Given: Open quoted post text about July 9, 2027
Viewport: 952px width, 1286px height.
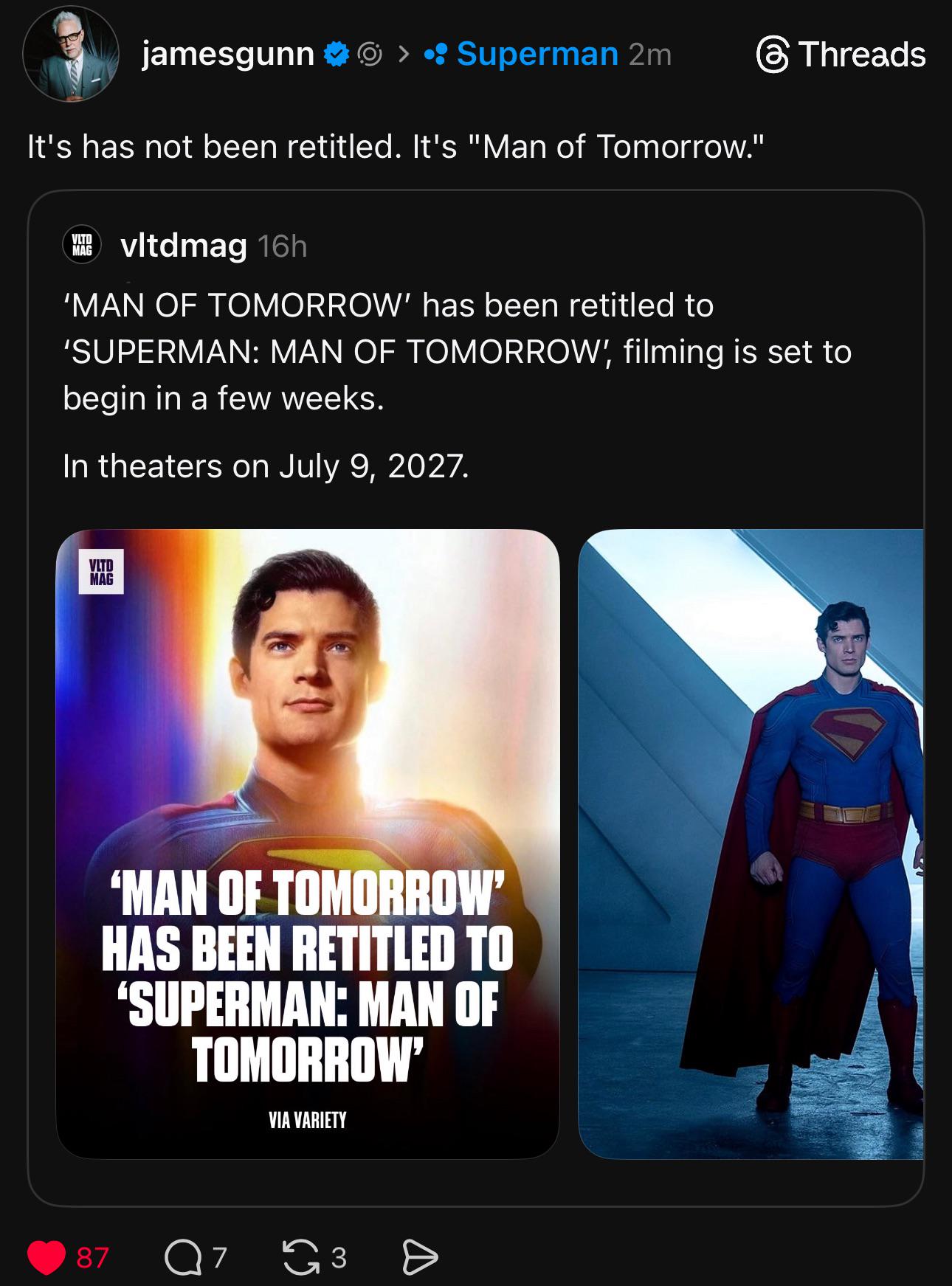Looking at the screenshot, I should [x=266, y=466].
